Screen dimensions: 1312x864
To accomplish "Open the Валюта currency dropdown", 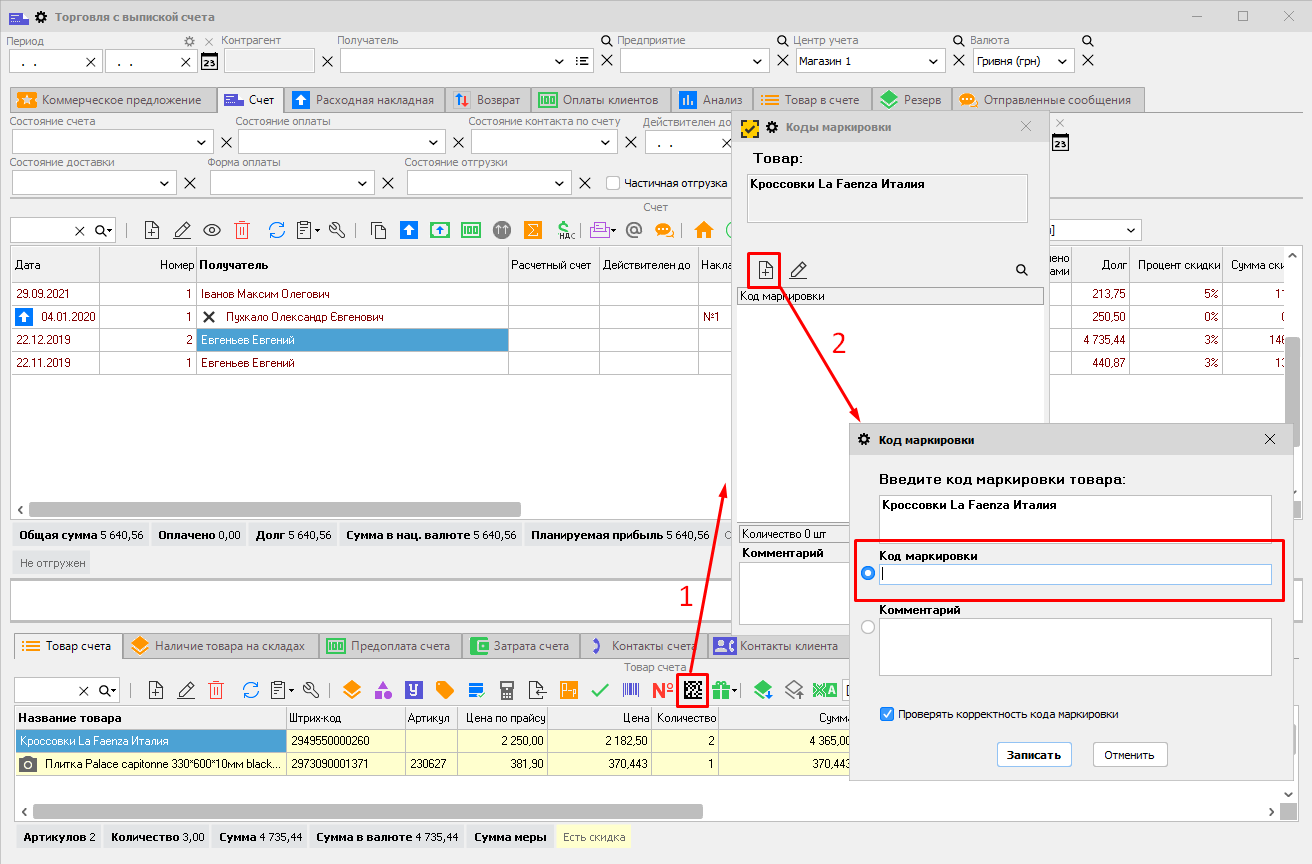I will pos(1062,61).
